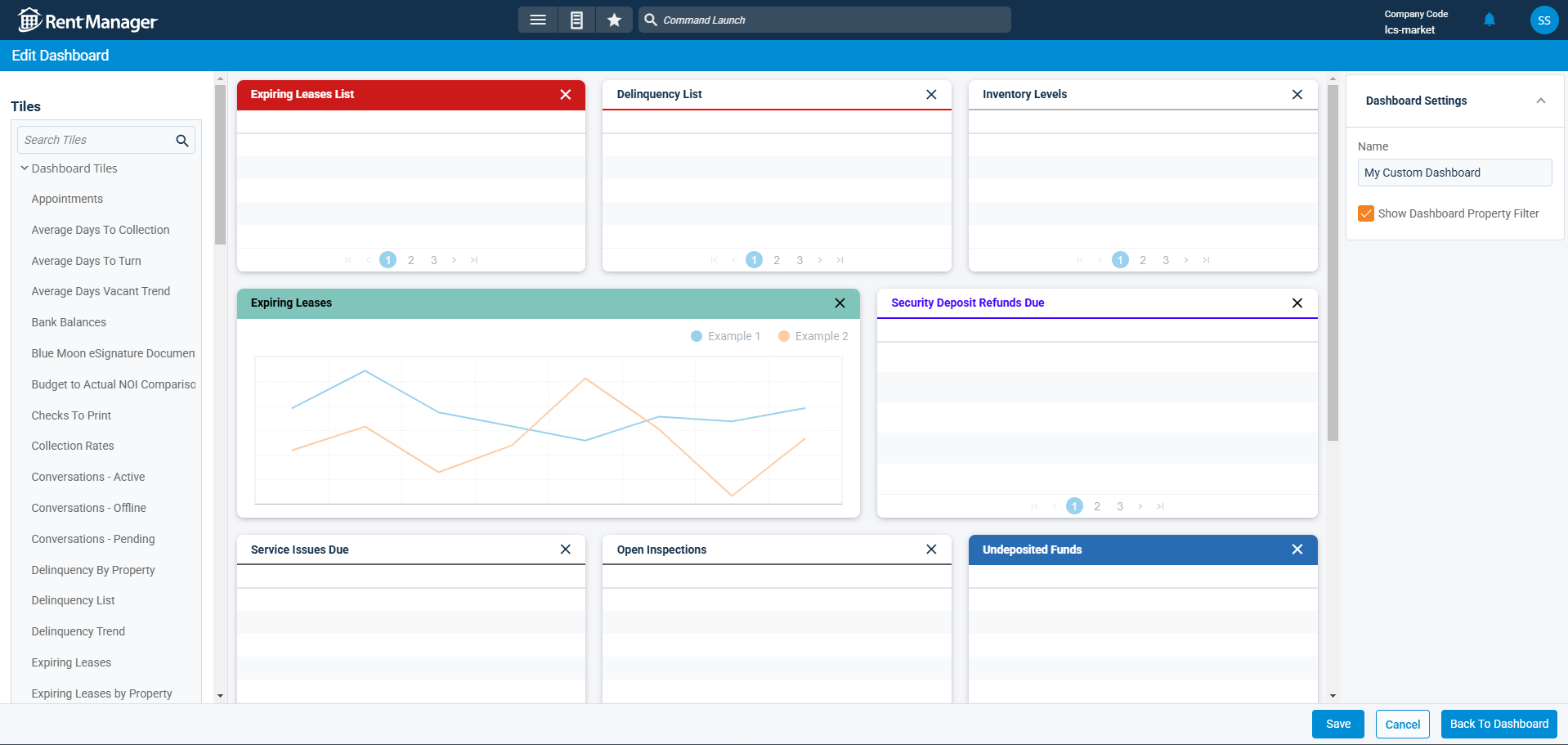
Task: Click the Rent Manager logo
Action: [87, 20]
